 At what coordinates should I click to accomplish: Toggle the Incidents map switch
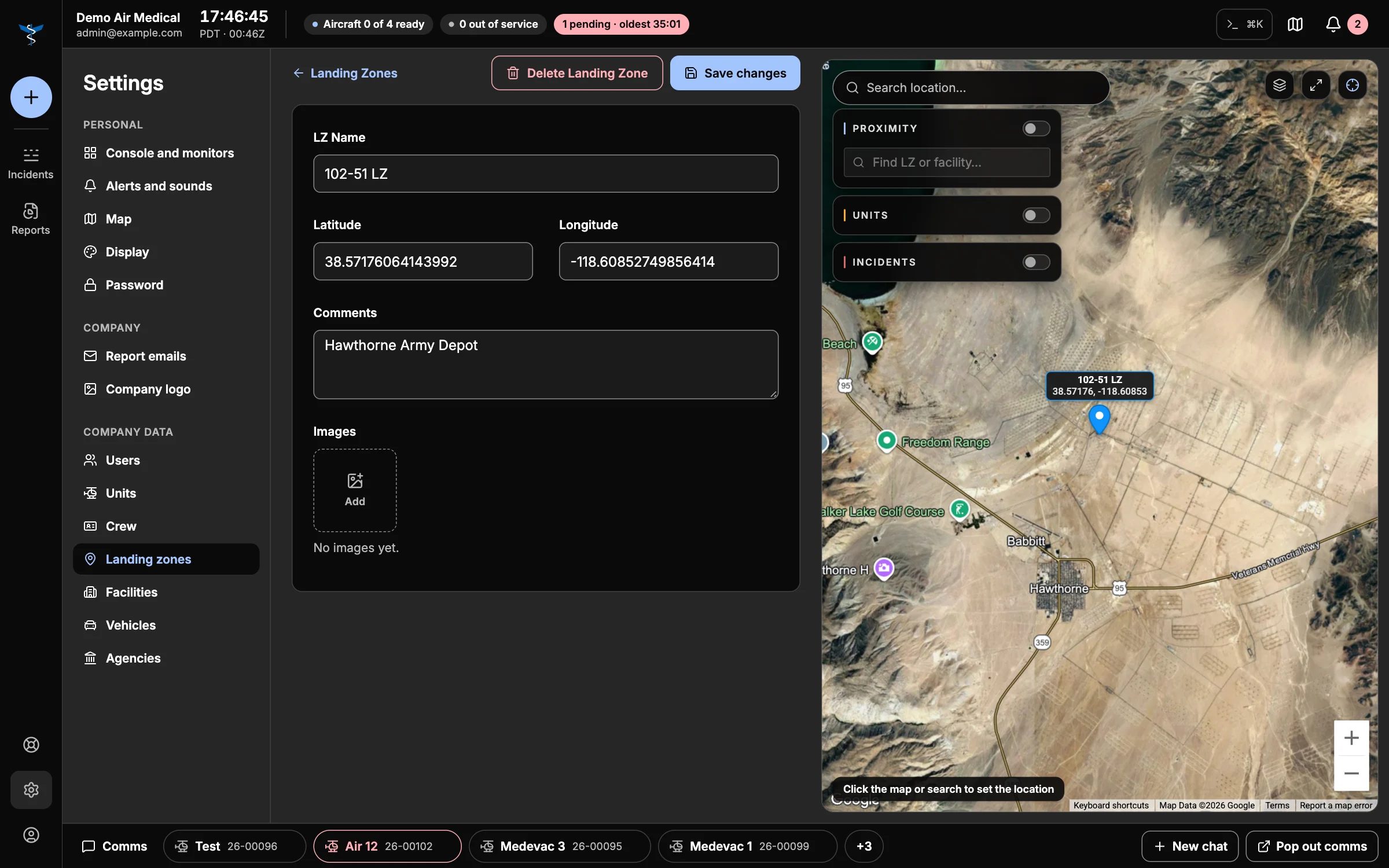[1036, 262]
